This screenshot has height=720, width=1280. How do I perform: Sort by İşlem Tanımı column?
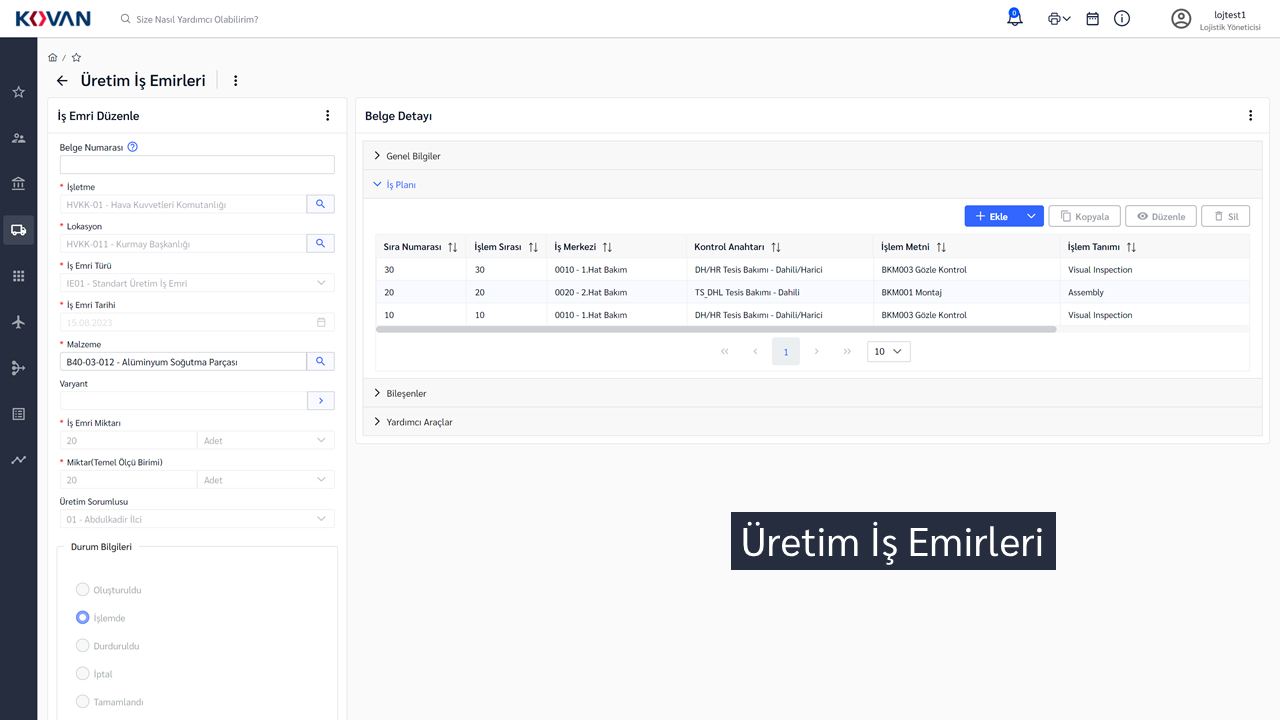point(1131,247)
